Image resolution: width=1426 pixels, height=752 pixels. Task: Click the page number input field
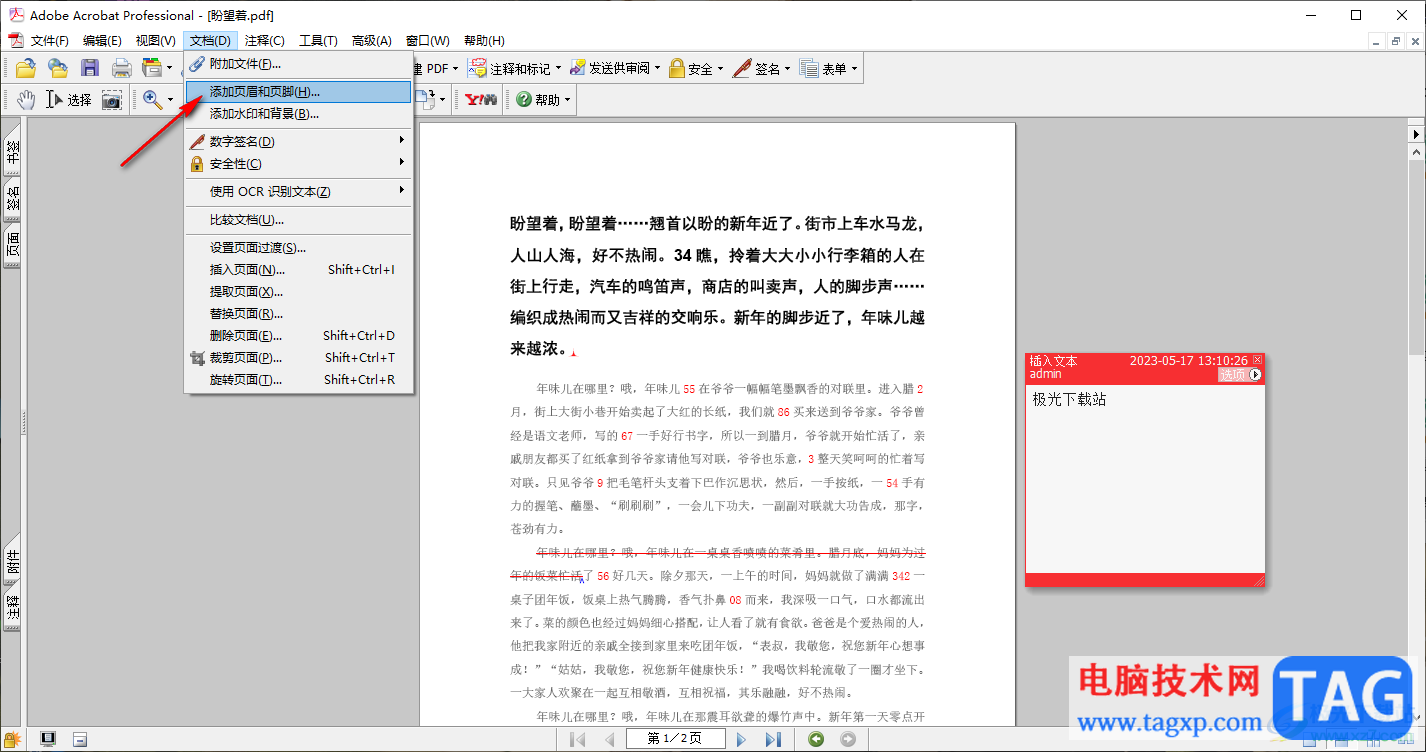675,739
